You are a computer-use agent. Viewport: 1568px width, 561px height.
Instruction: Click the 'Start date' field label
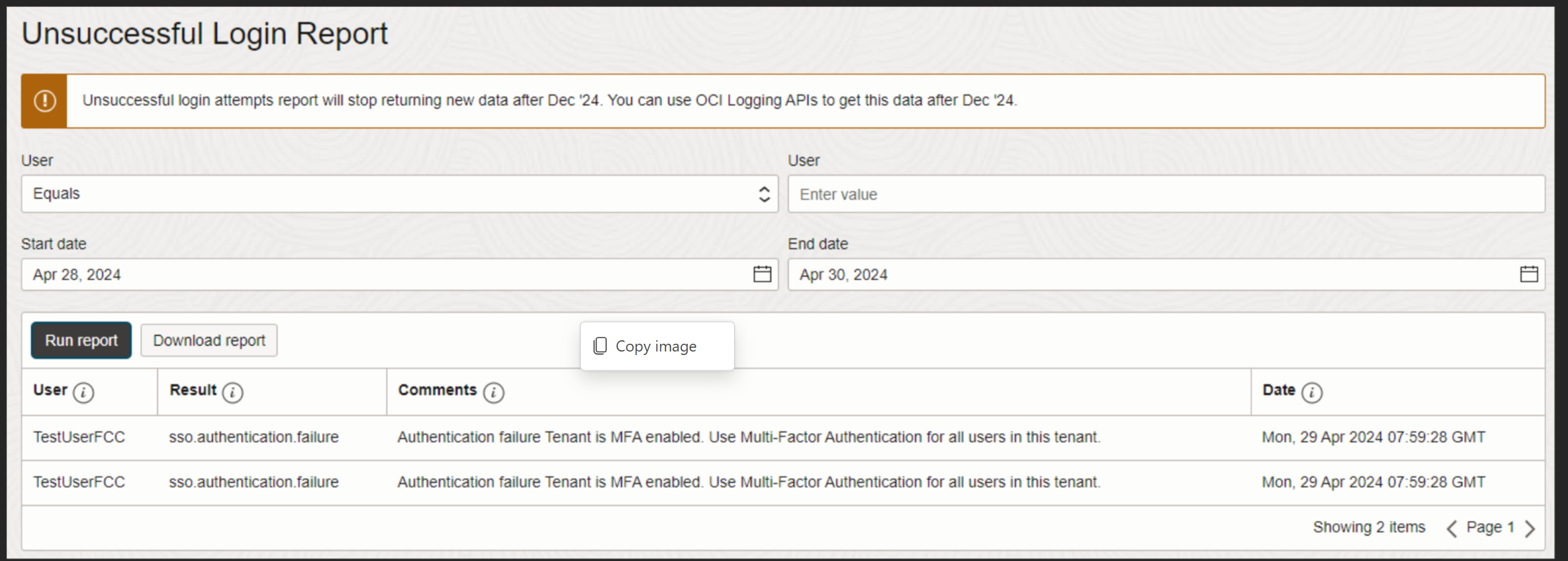click(53, 244)
